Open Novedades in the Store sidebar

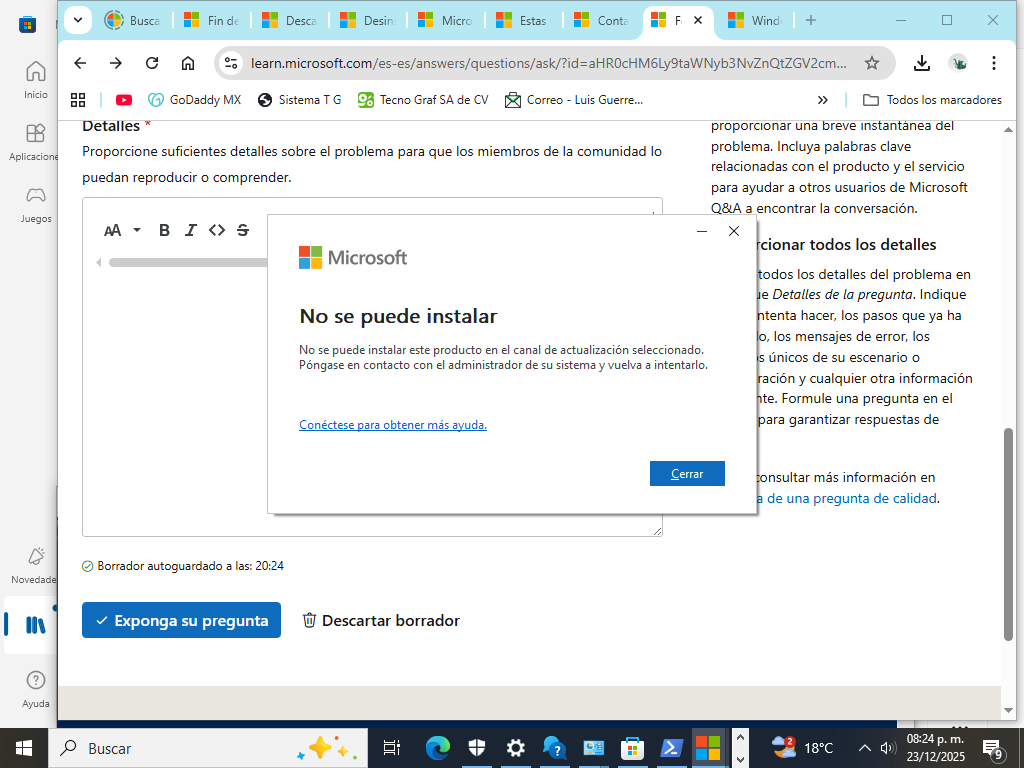click(35, 566)
